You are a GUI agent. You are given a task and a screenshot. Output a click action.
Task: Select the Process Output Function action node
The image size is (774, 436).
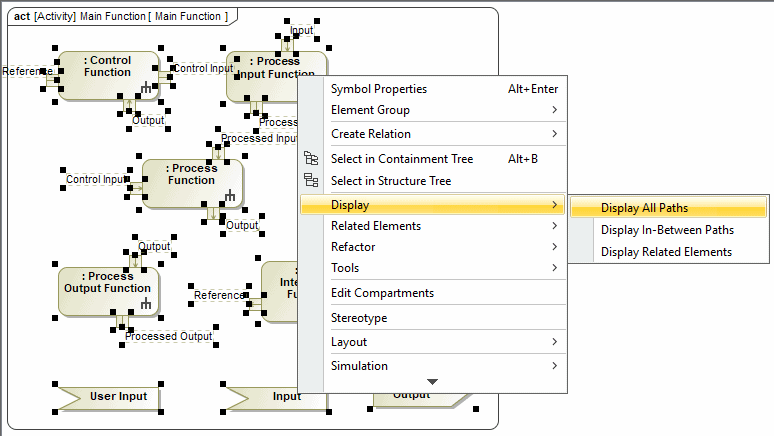109,291
